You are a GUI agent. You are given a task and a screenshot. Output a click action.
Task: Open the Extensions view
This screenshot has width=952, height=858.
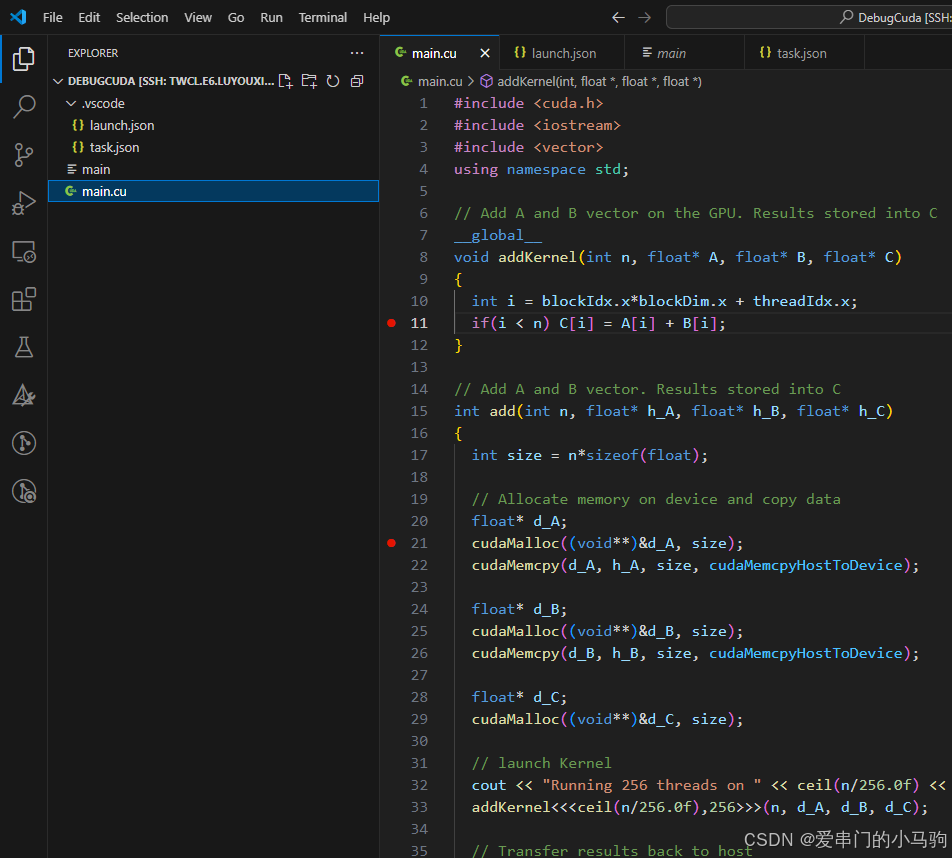tap(24, 299)
